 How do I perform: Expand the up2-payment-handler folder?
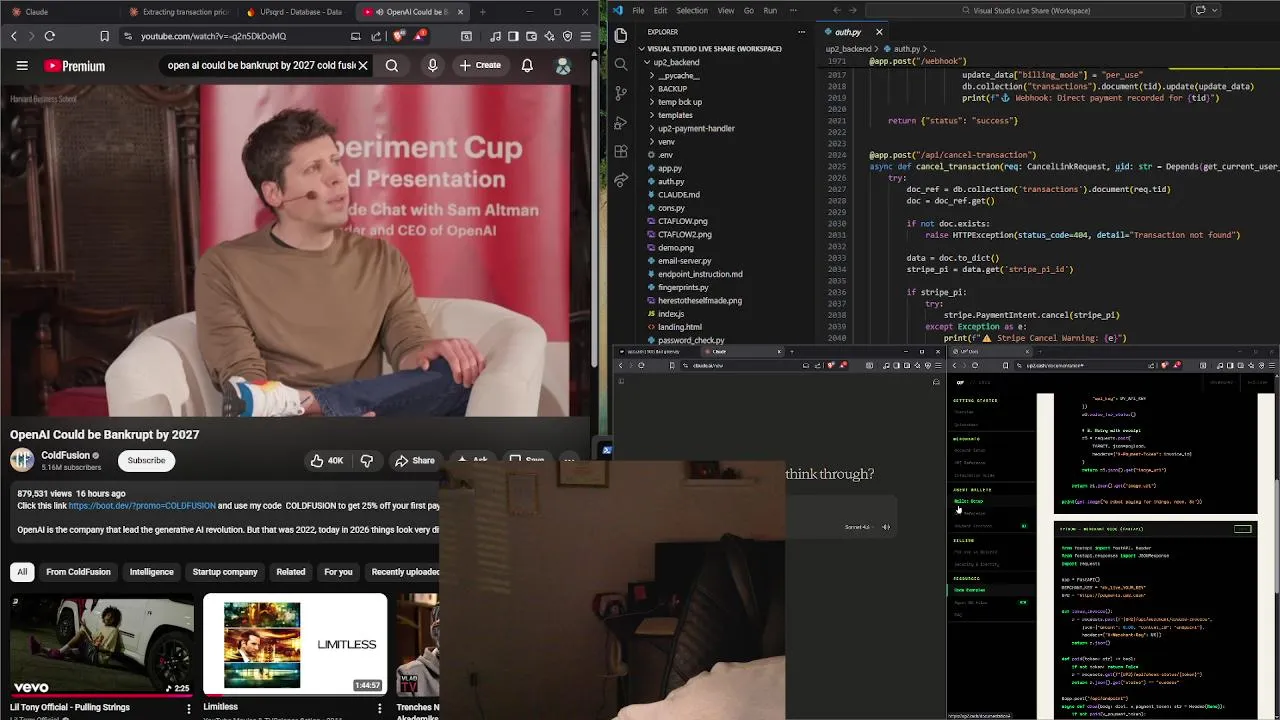tap(696, 128)
